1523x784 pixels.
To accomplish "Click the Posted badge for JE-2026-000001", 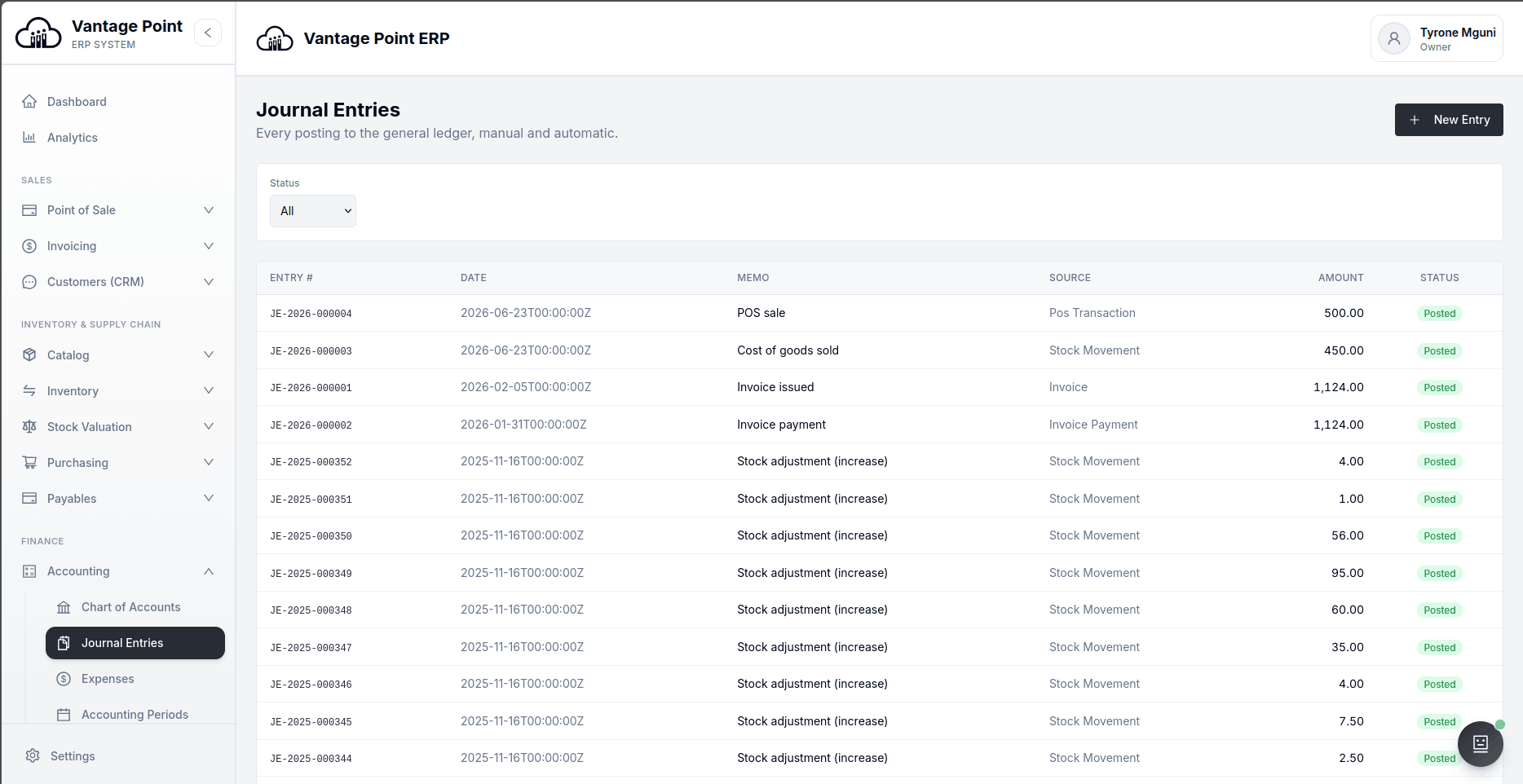I will click(x=1439, y=388).
